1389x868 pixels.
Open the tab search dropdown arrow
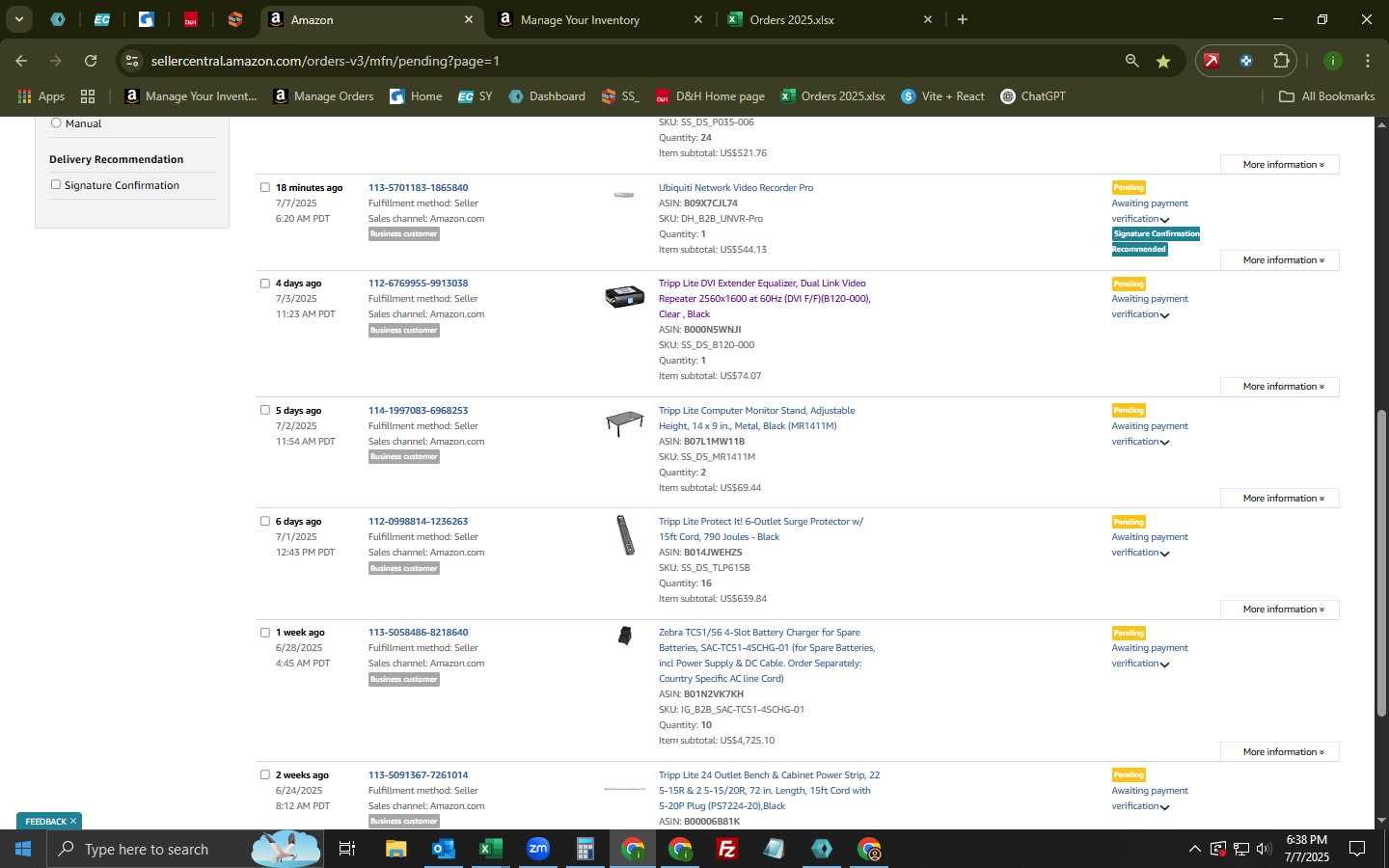[x=18, y=19]
